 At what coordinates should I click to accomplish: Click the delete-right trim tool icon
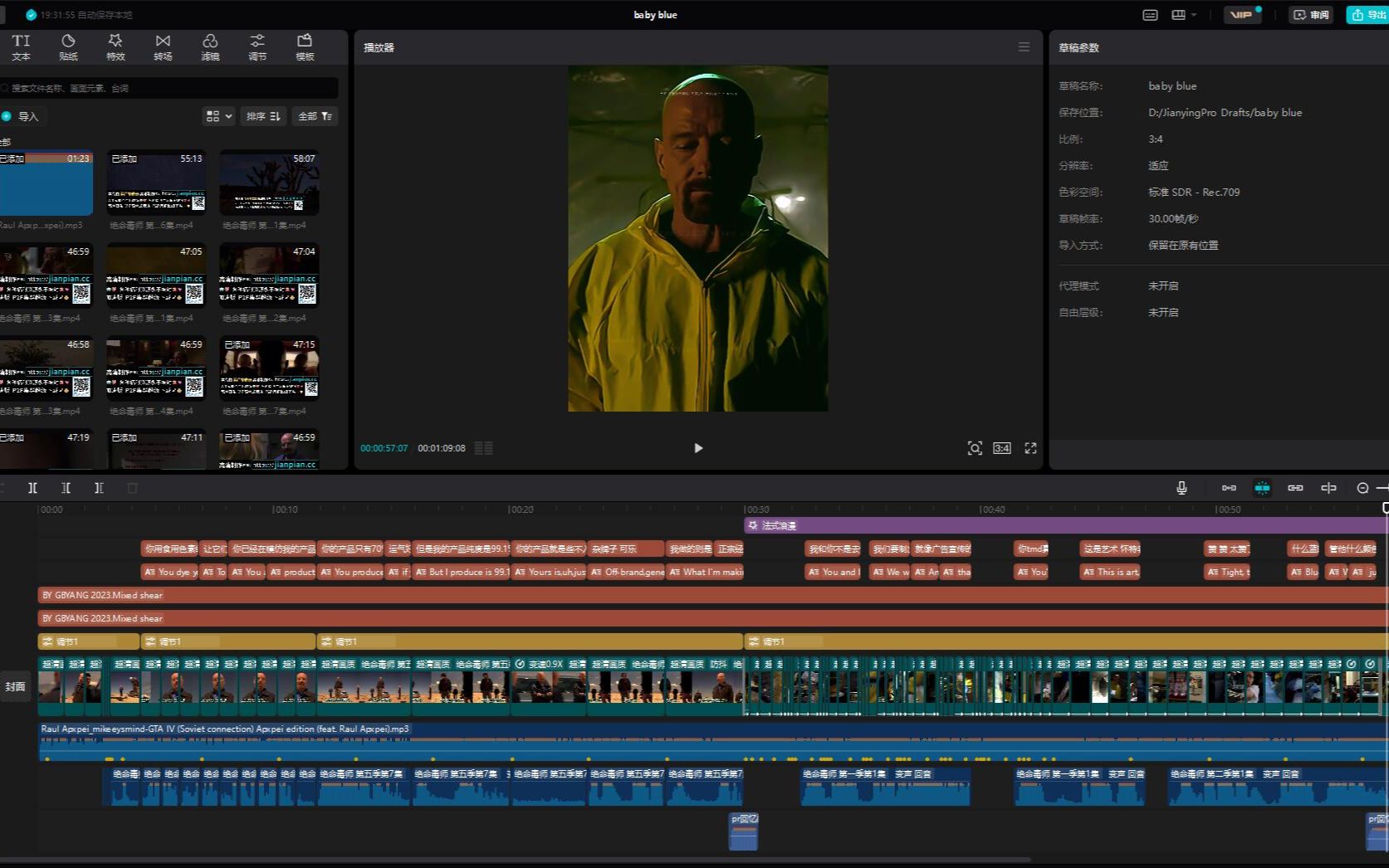(99, 488)
